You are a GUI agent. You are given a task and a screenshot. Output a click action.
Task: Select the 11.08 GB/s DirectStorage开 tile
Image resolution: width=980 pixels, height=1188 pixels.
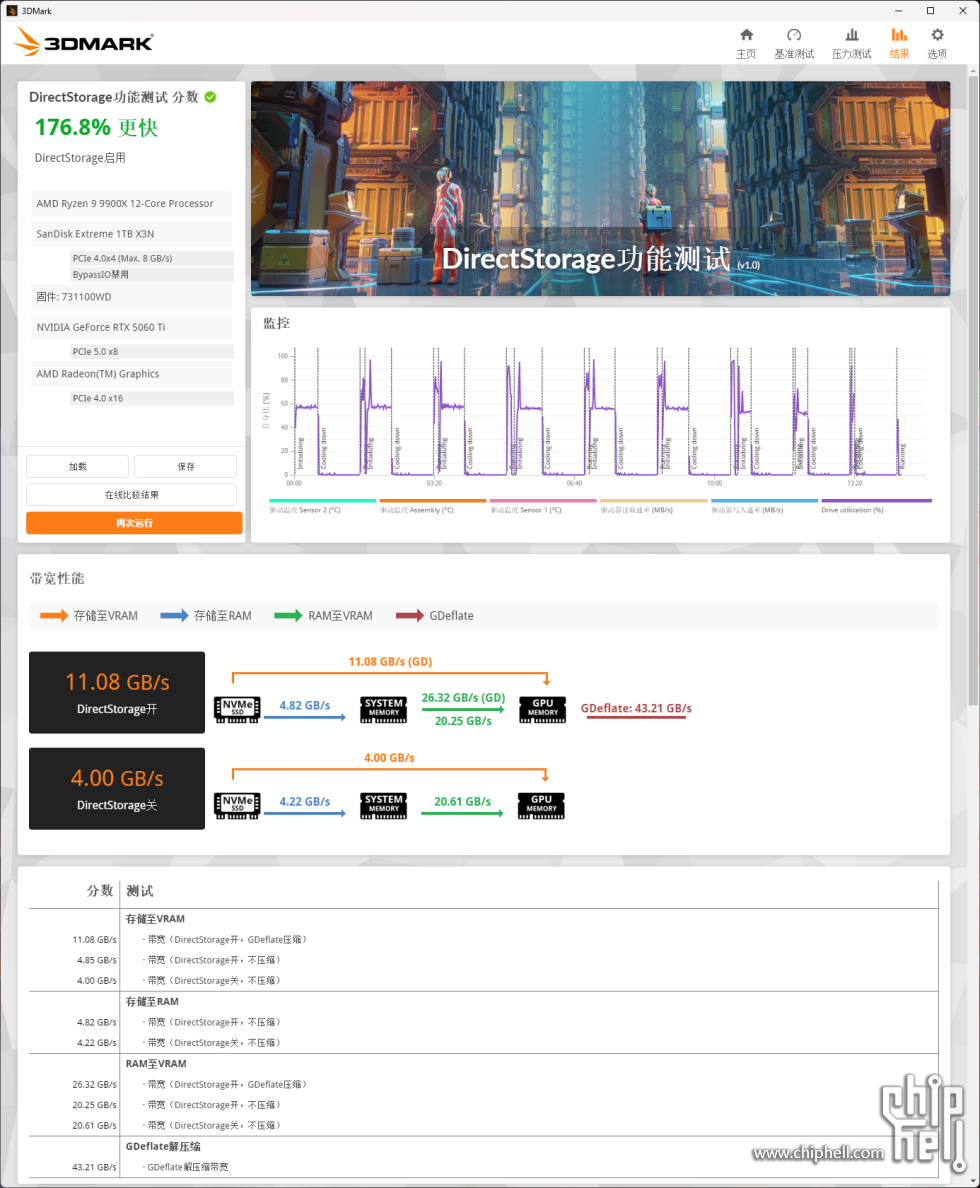[x=117, y=692]
